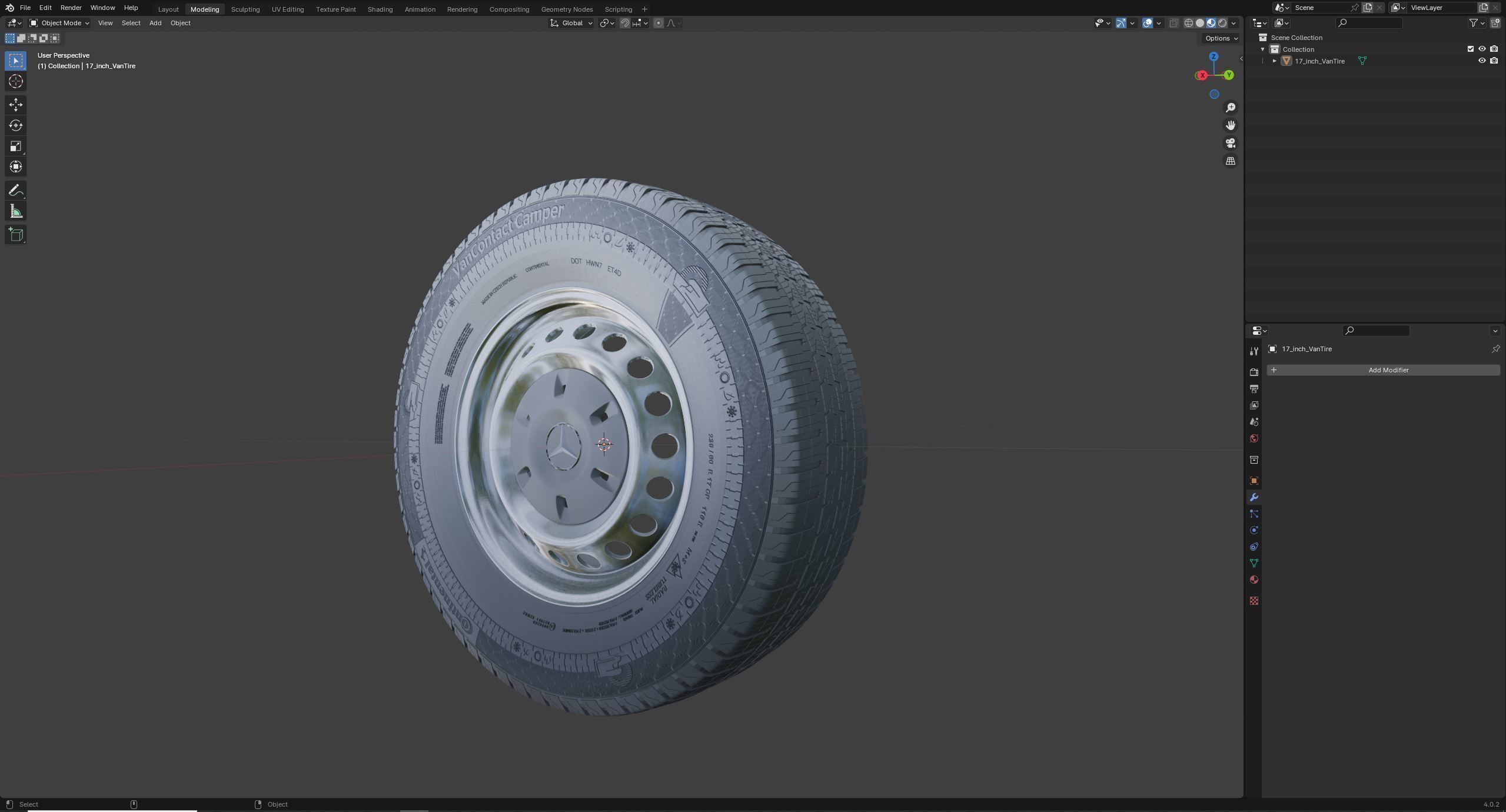The height and width of the screenshot is (812, 1506).
Task: Click the Add Modifier button
Action: pyautogui.click(x=1383, y=370)
